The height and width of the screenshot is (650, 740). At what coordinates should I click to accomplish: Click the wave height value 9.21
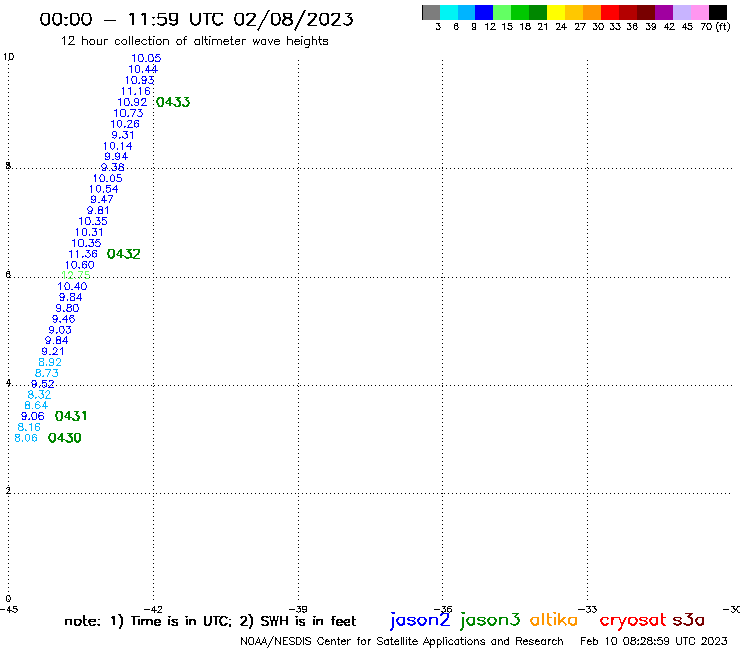(x=53, y=351)
